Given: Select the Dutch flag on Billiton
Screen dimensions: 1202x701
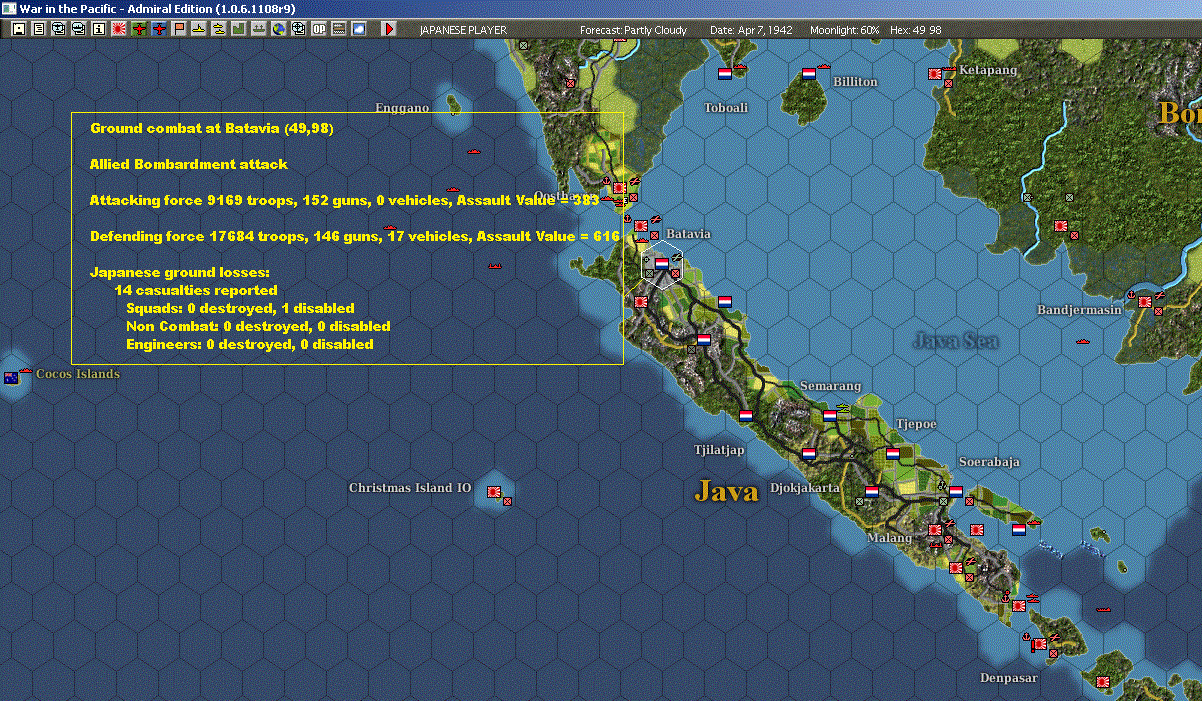Looking at the screenshot, I should click(809, 73).
